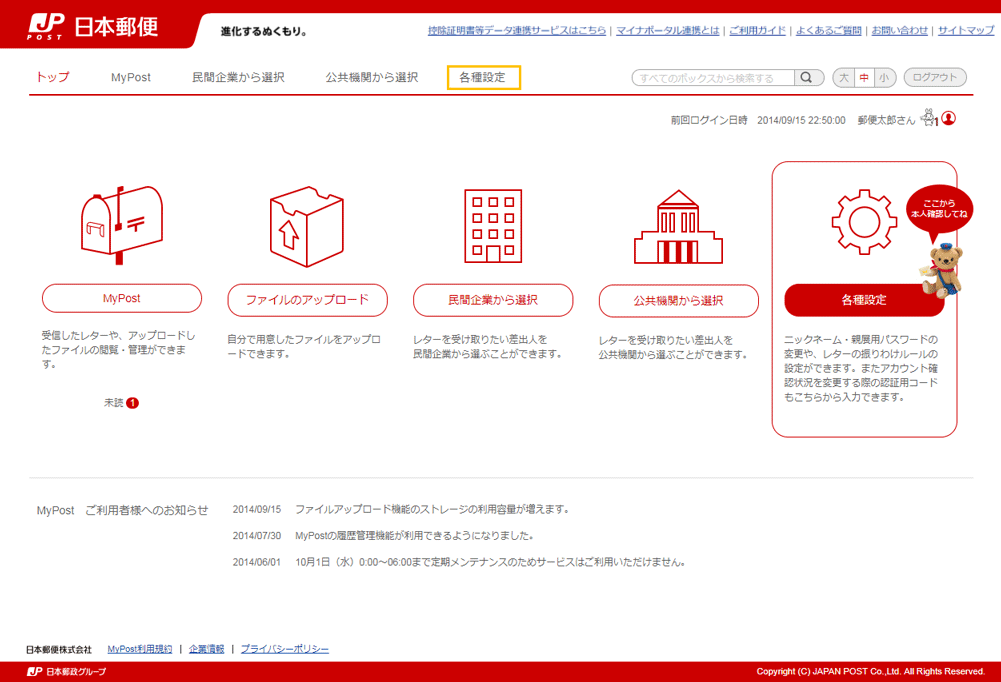This screenshot has height=682, width=1001.
Task: Set font size to large (大)
Action: pos(844,77)
